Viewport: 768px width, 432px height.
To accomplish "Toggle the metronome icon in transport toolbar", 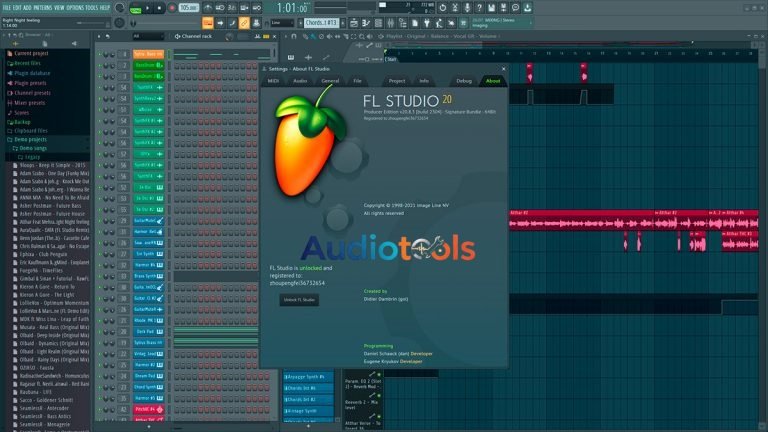I will point(208,8).
